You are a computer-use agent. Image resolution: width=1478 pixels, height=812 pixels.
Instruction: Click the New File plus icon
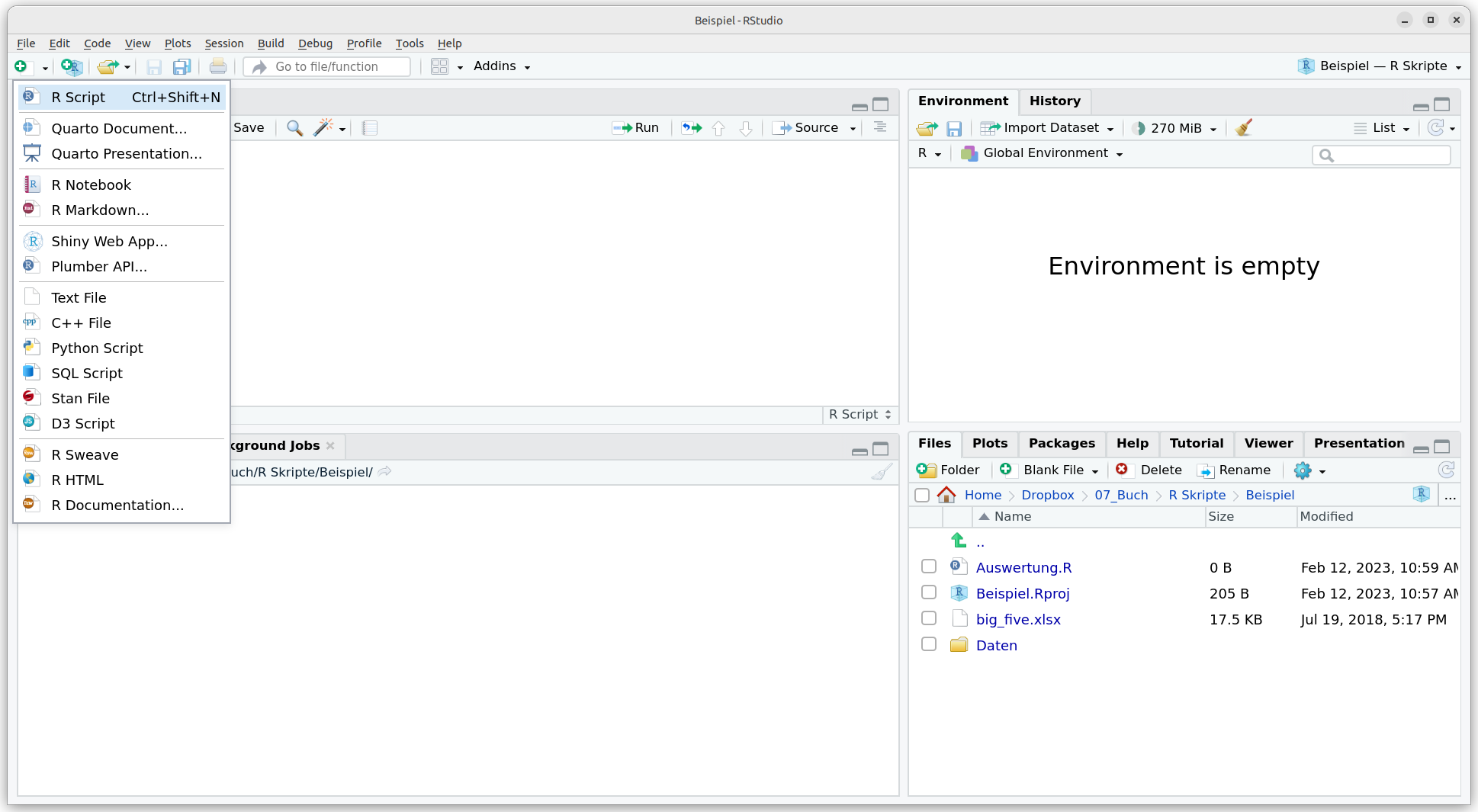pyautogui.click(x=21, y=66)
